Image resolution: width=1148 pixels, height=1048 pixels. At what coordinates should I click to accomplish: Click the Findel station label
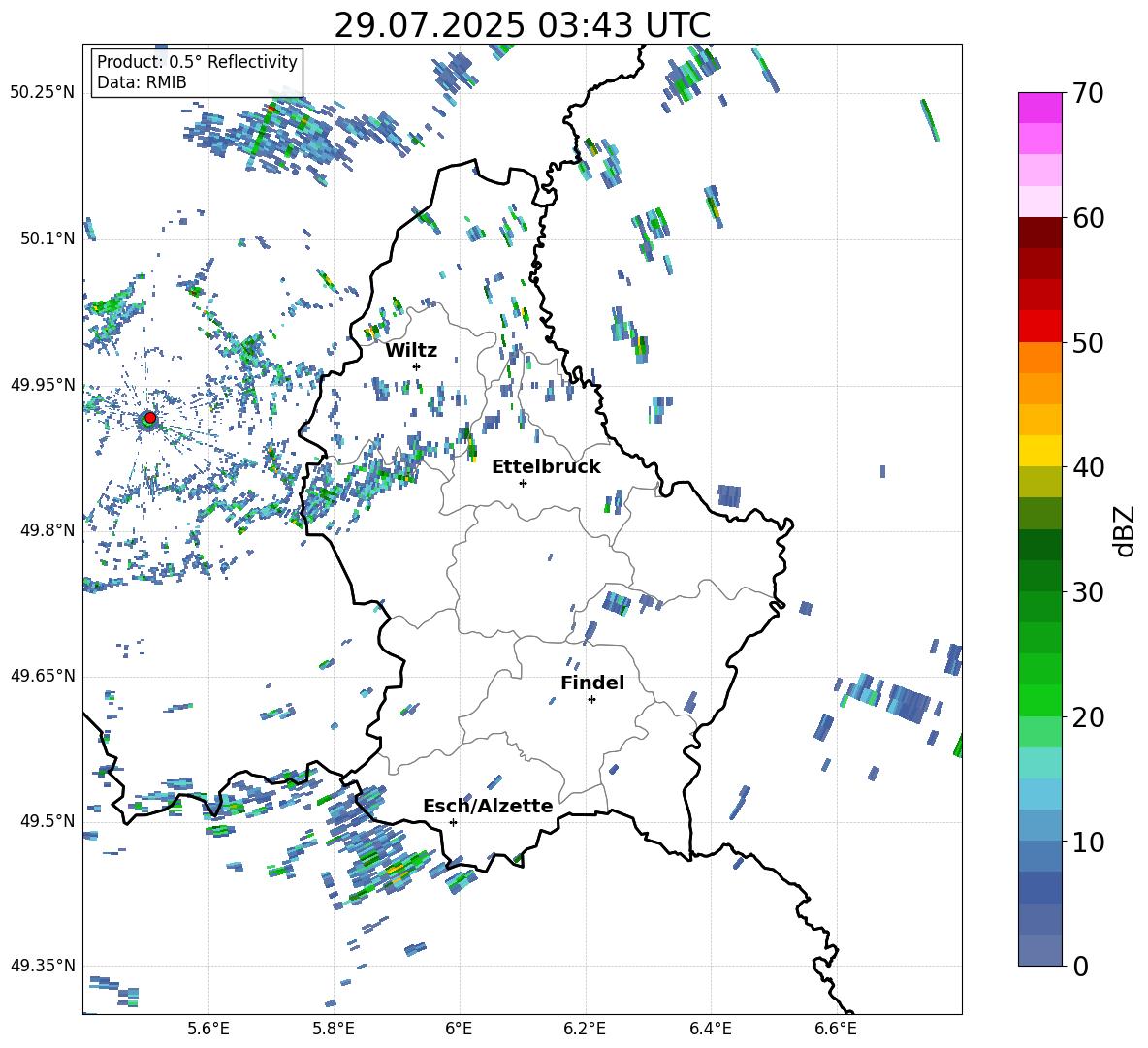coord(592,683)
